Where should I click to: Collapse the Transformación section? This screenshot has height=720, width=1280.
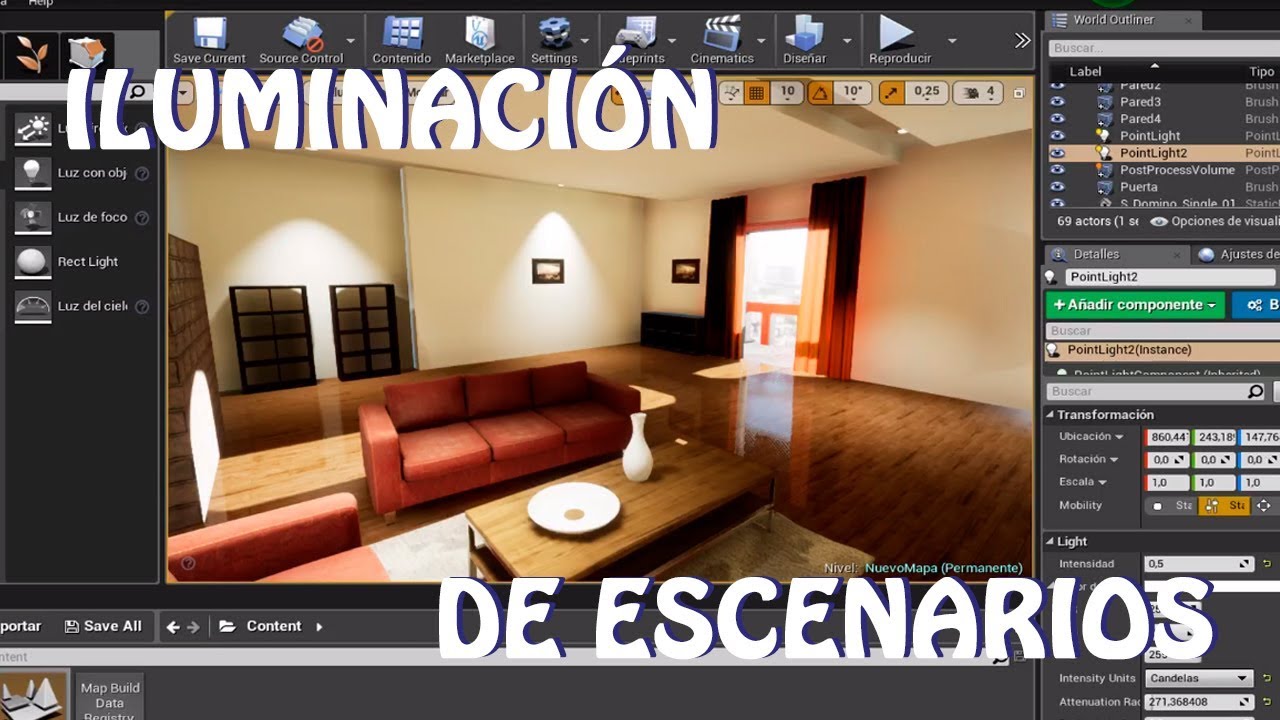click(x=1050, y=415)
